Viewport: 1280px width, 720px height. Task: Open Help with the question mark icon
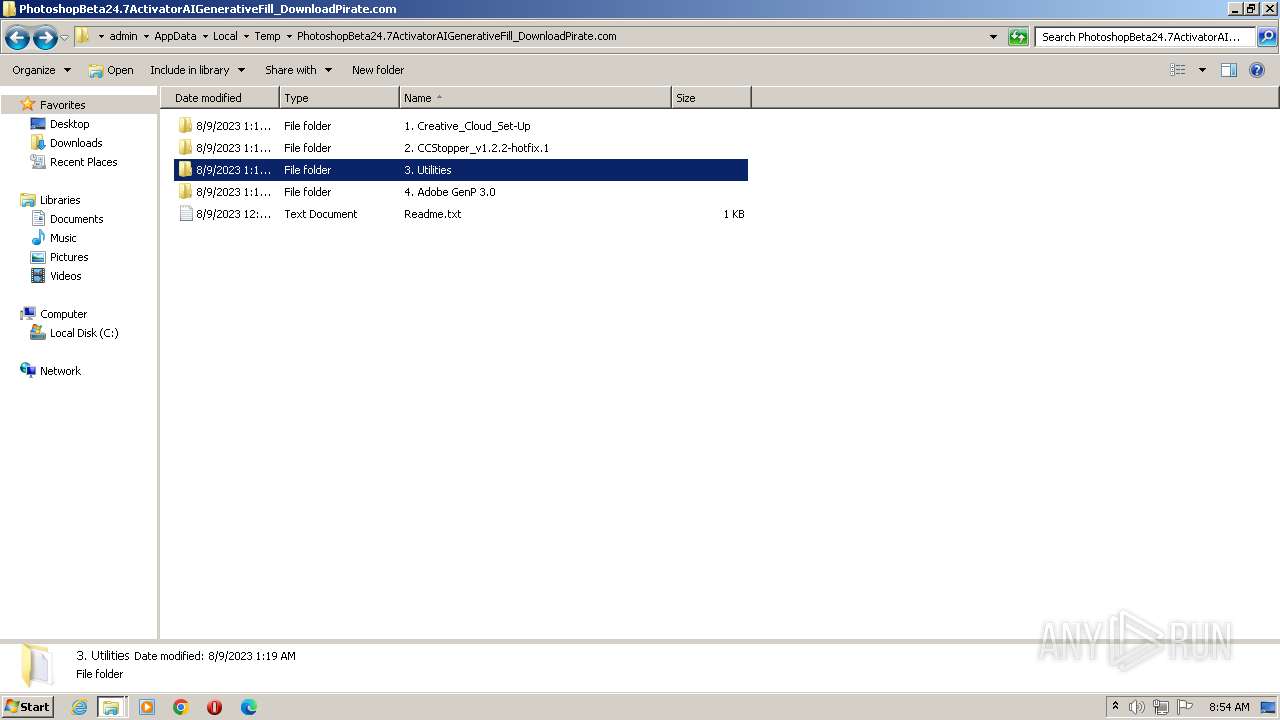(1258, 70)
